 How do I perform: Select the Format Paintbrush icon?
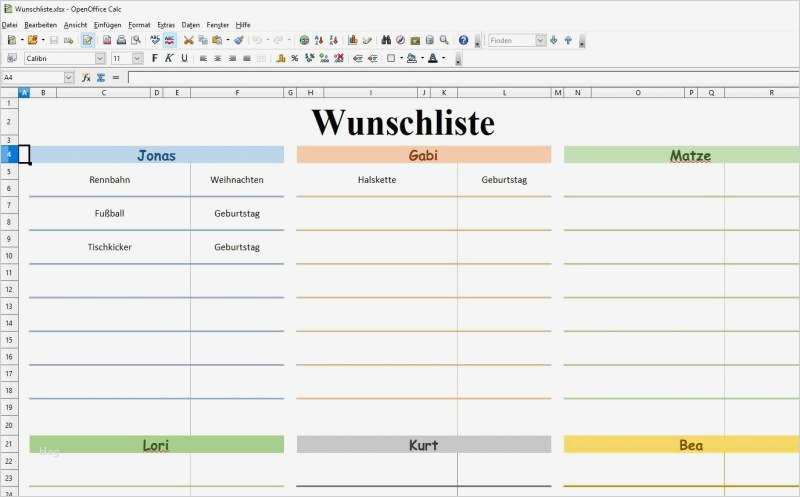pyautogui.click(x=239, y=40)
